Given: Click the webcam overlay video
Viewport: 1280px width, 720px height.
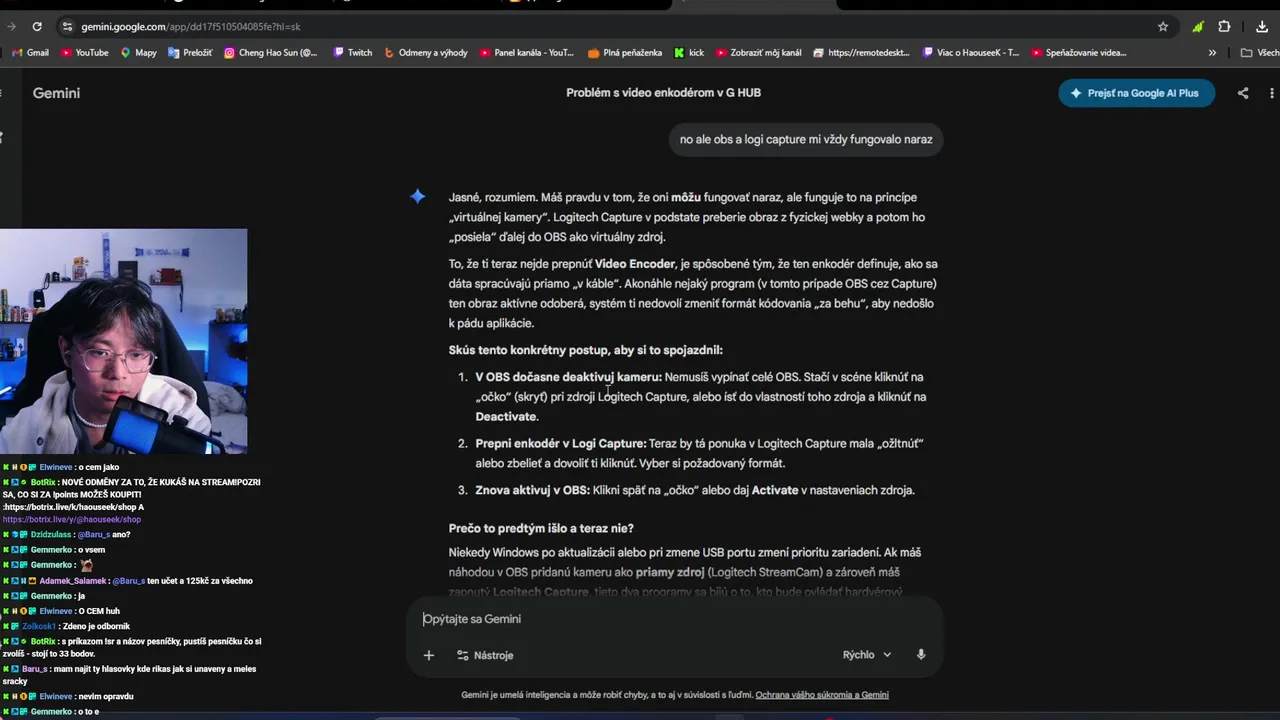Looking at the screenshot, I should pyautogui.click(x=123, y=341).
